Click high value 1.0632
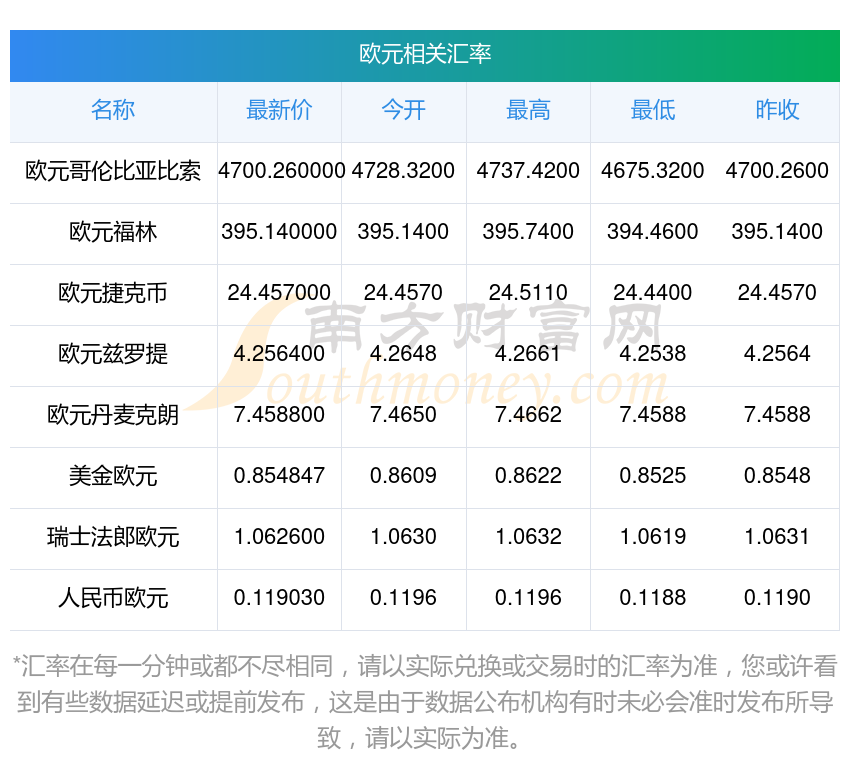The width and height of the screenshot is (850, 769). (x=528, y=537)
